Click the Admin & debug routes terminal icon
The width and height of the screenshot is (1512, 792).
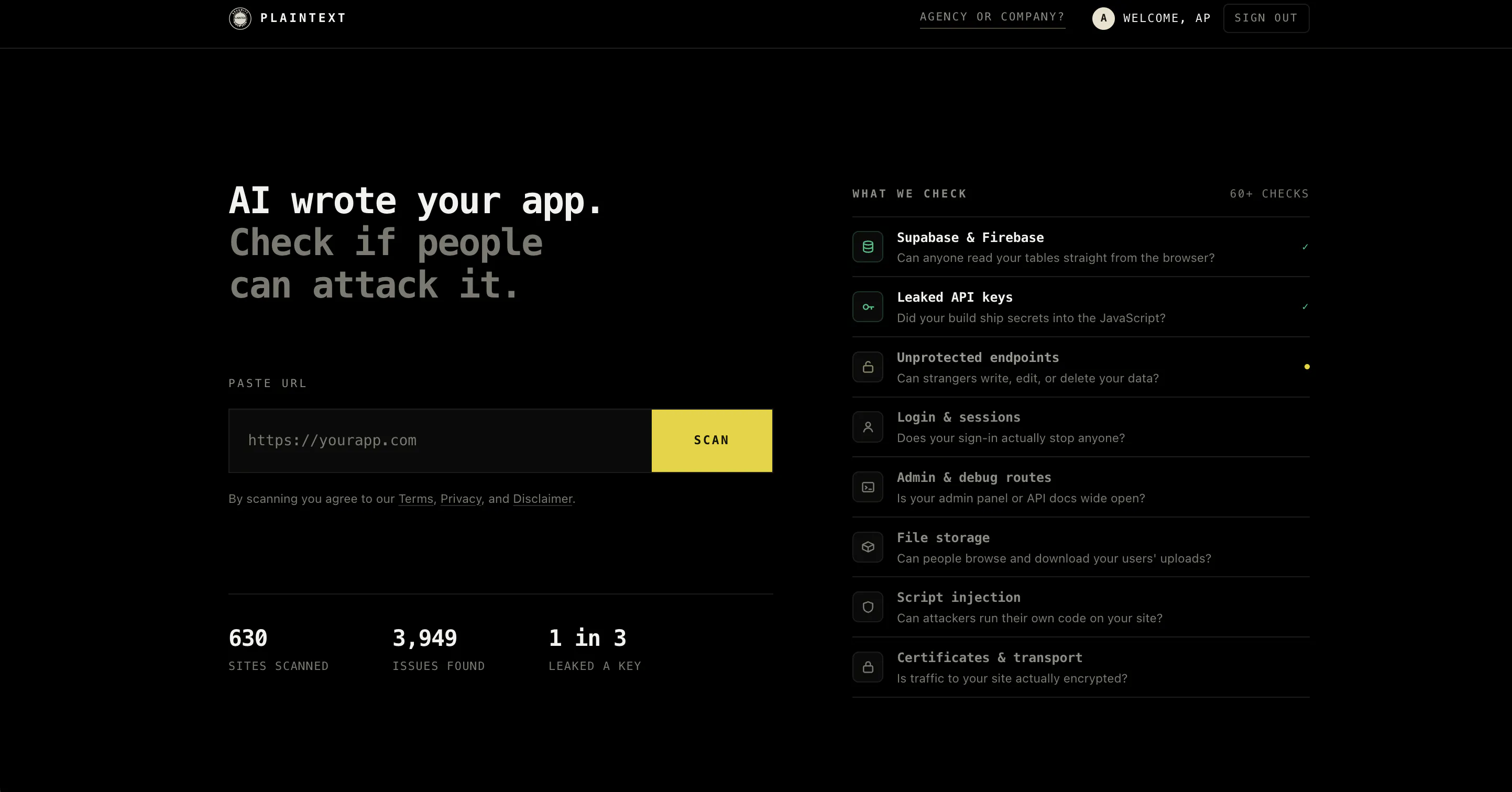click(x=868, y=487)
